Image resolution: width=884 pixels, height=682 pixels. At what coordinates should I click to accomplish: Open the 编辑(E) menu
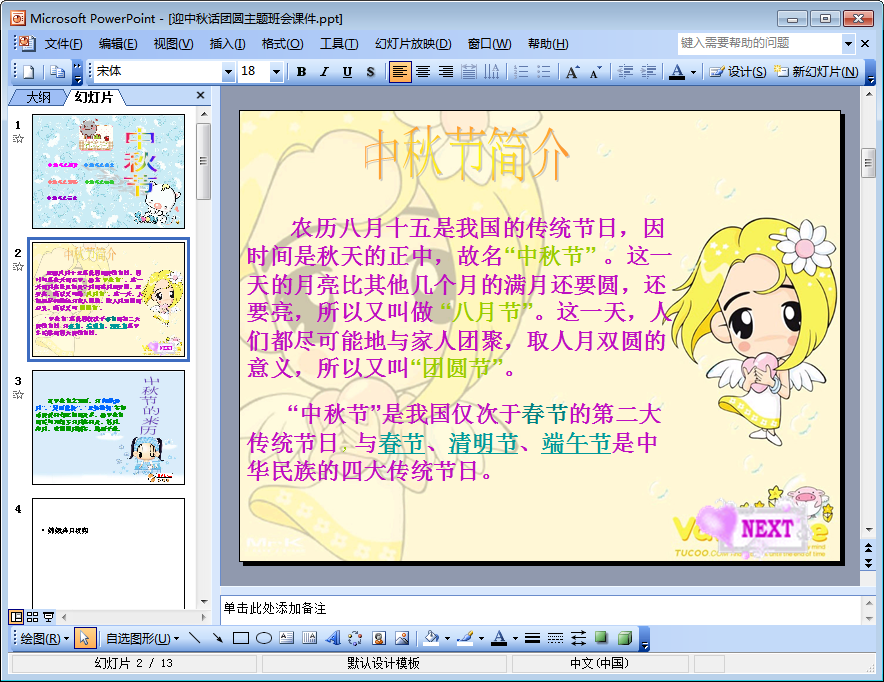[x=118, y=44]
